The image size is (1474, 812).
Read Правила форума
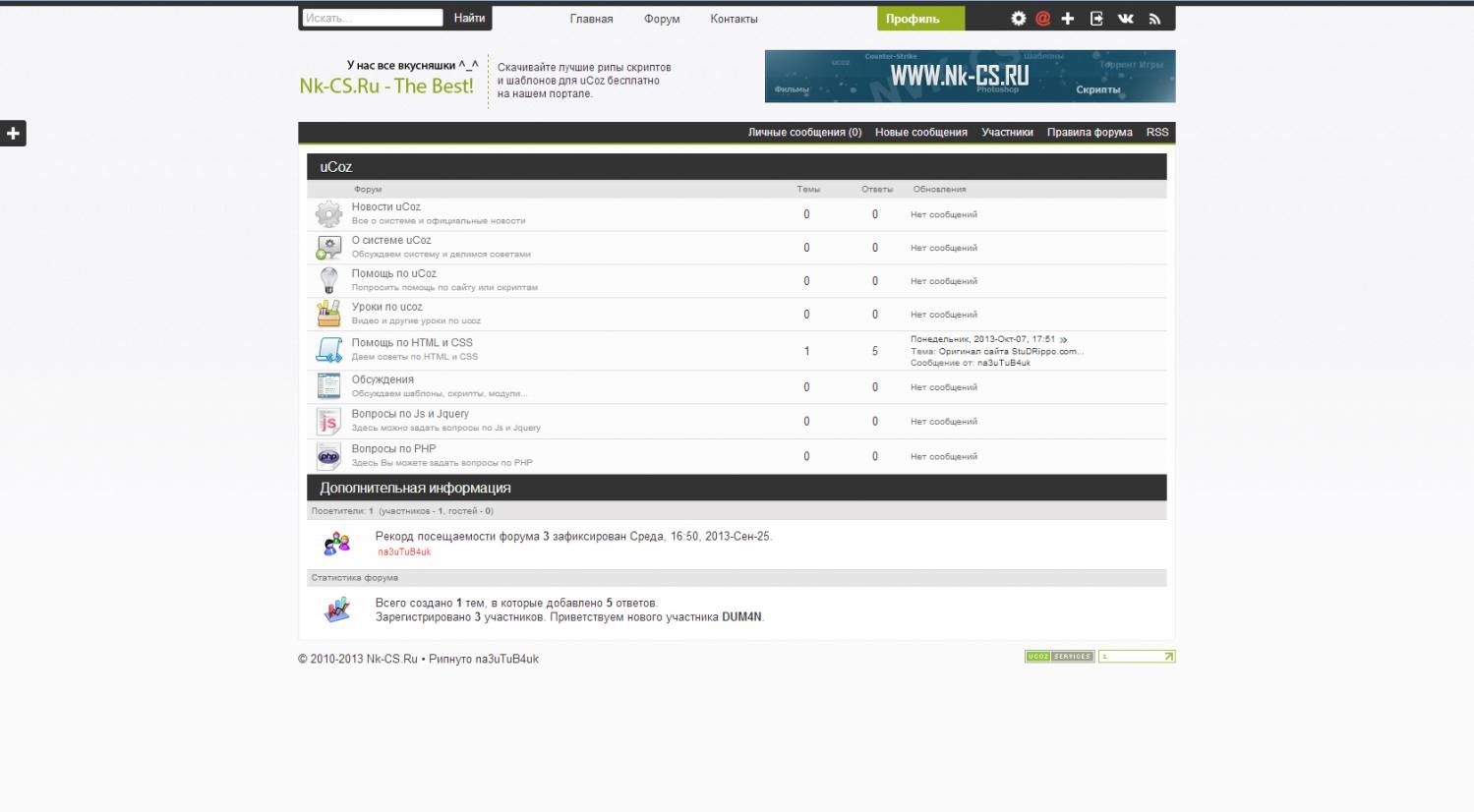coord(1090,133)
